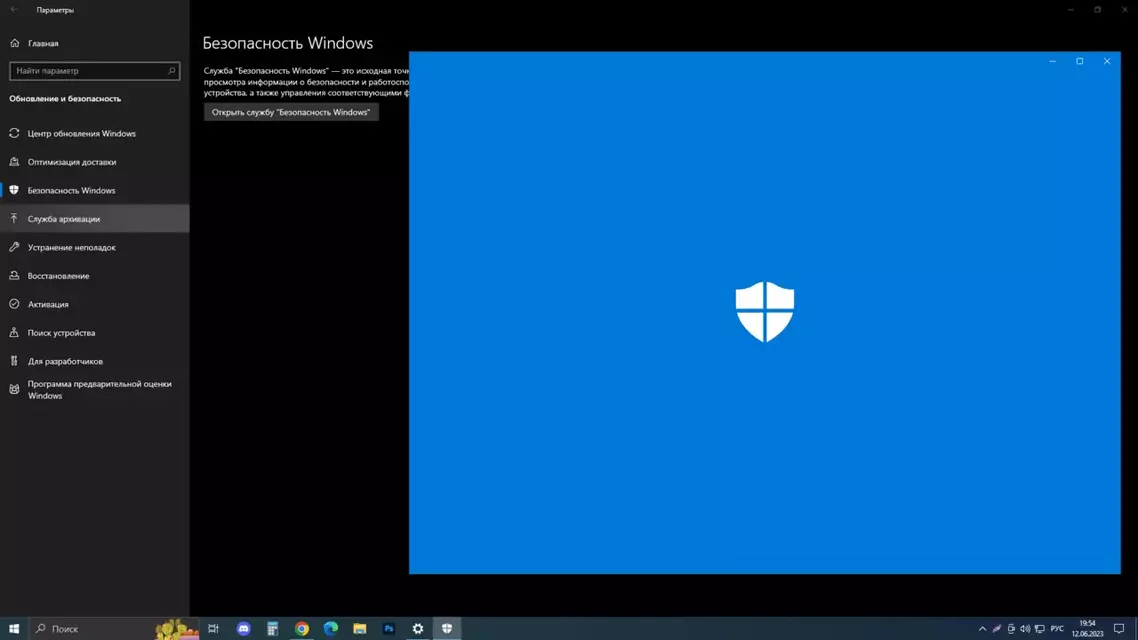This screenshot has height=640, width=1138.
Task: Open the Windows Security section
Action: 71,190
